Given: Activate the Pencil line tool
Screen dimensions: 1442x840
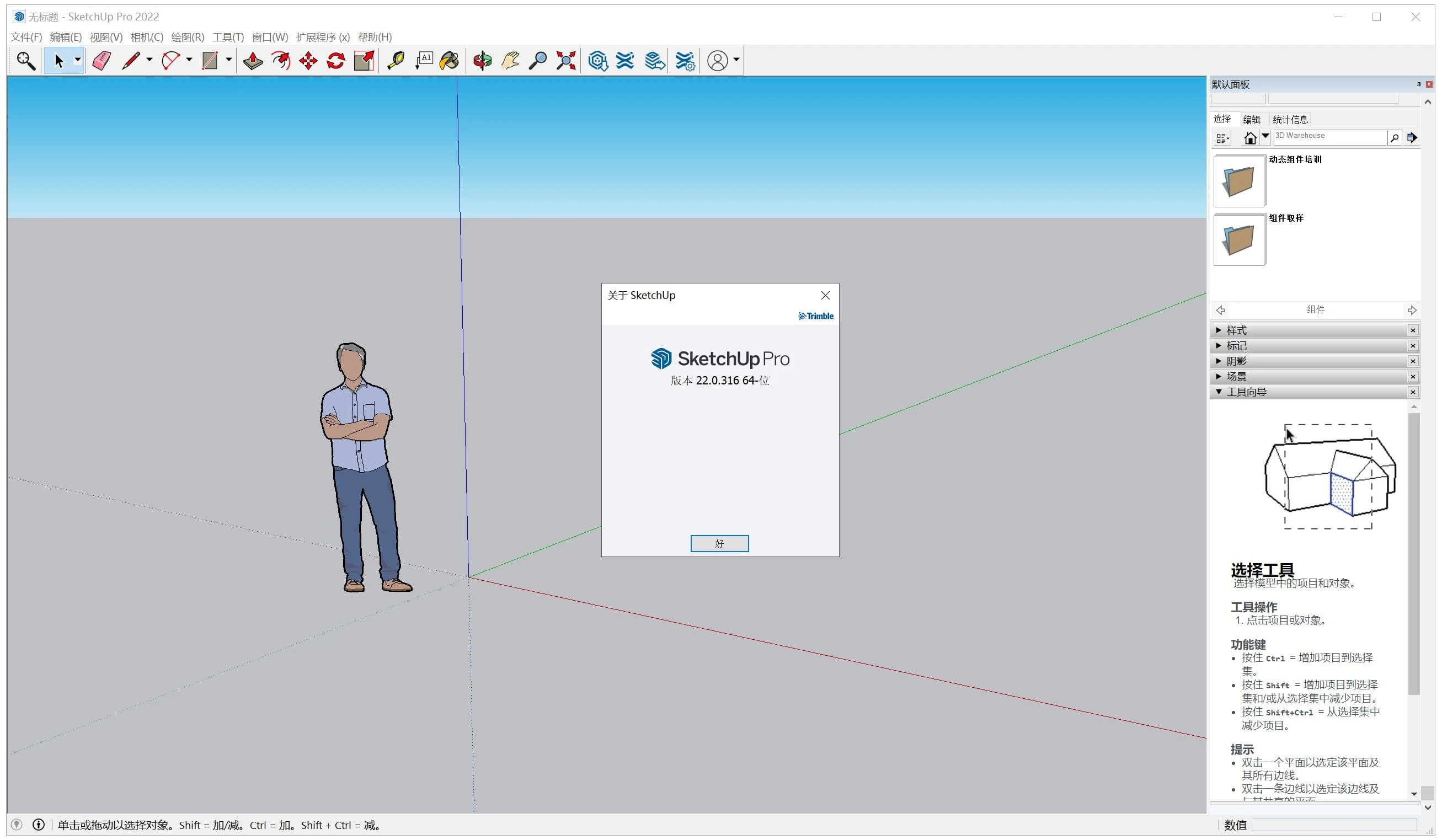Looking at the screenshot, I should (x=132, y=60).
